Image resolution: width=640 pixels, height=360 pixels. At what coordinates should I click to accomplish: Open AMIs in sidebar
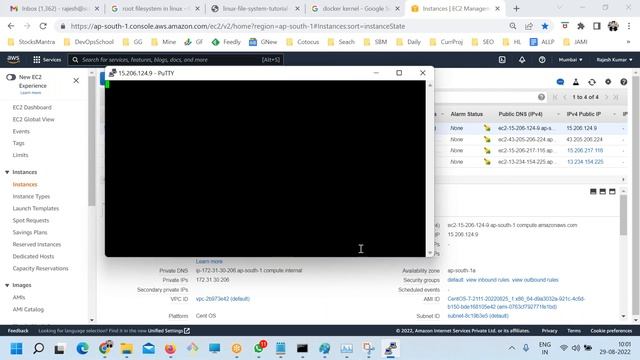(x=19, y=298)
